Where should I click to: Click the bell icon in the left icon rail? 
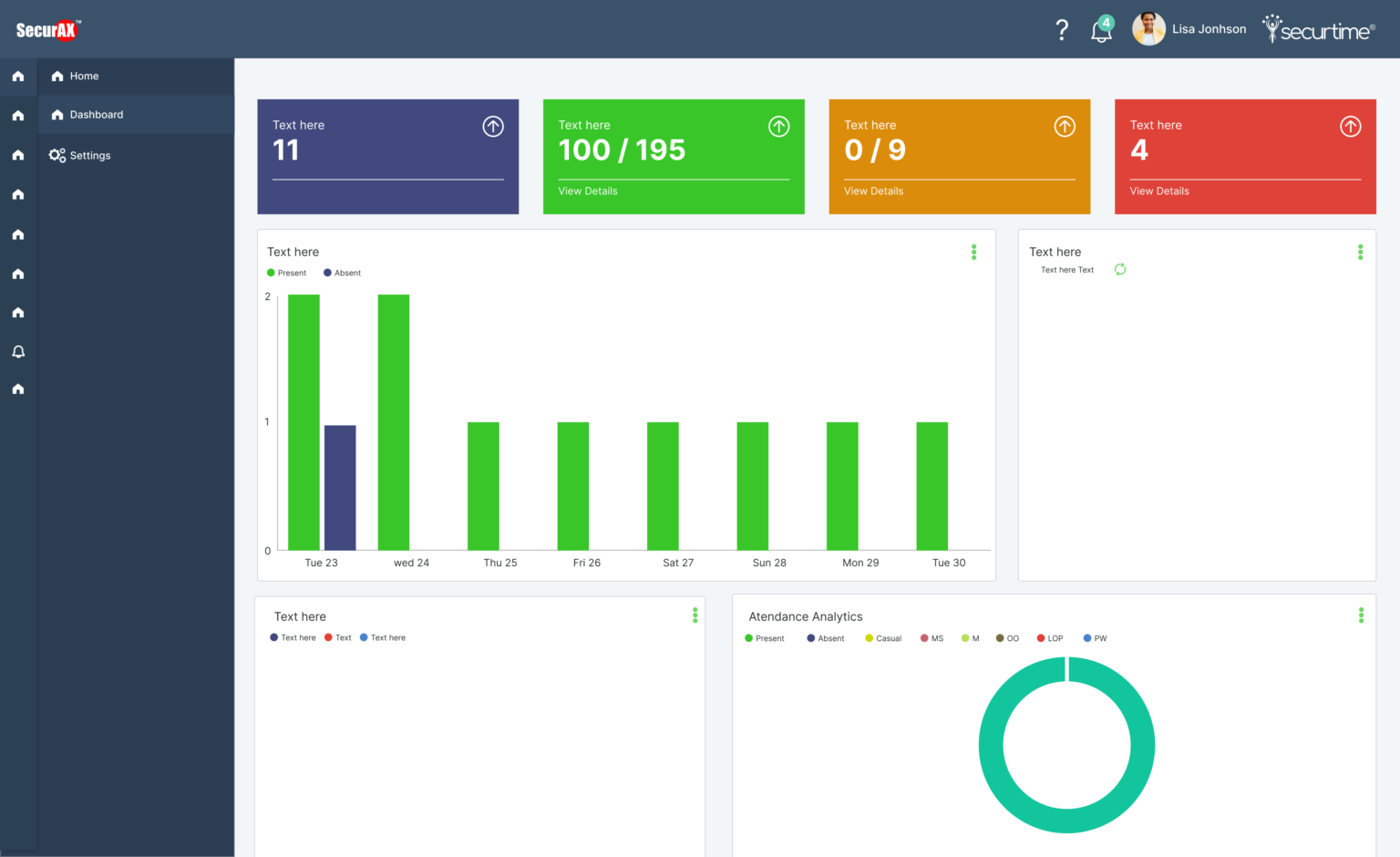[x=18, y=351]
